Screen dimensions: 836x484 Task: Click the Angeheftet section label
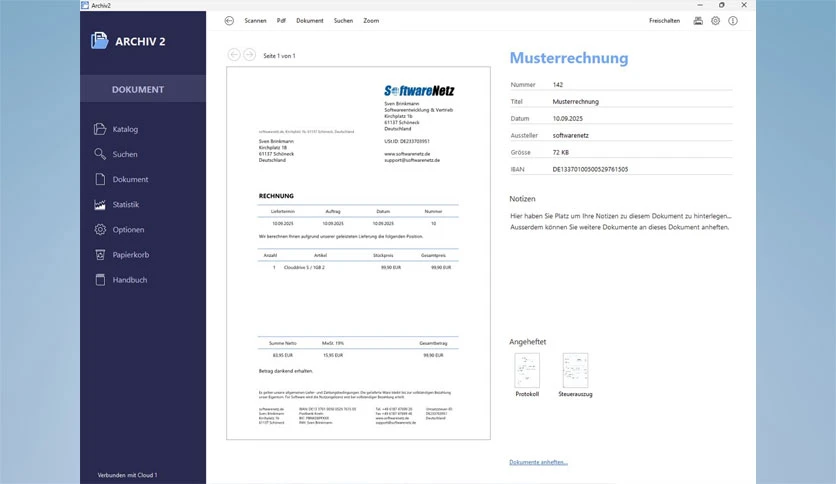coord(528,342)
